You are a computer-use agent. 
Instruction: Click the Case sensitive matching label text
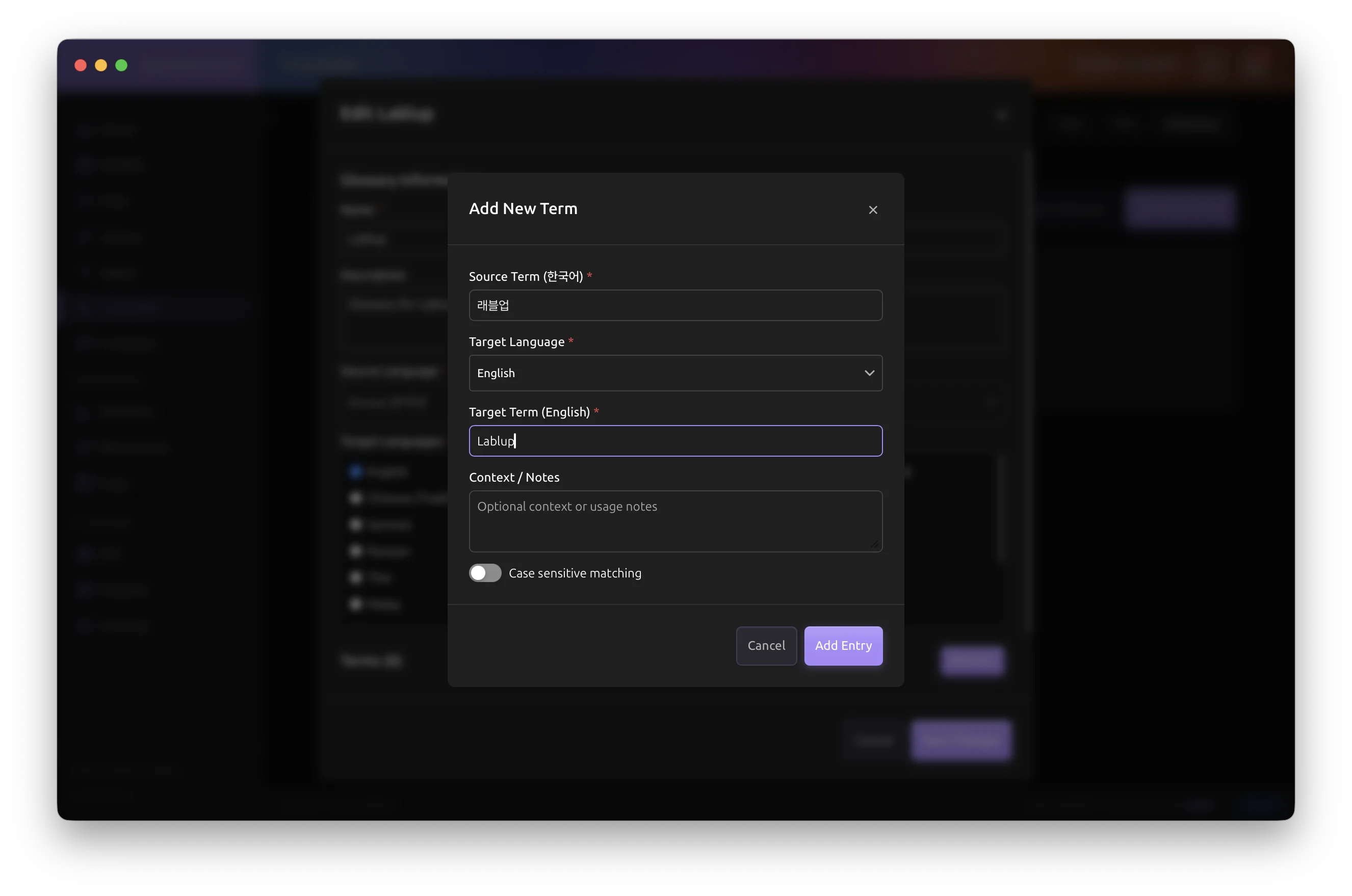pyautogui.click(x=574, y=573)
